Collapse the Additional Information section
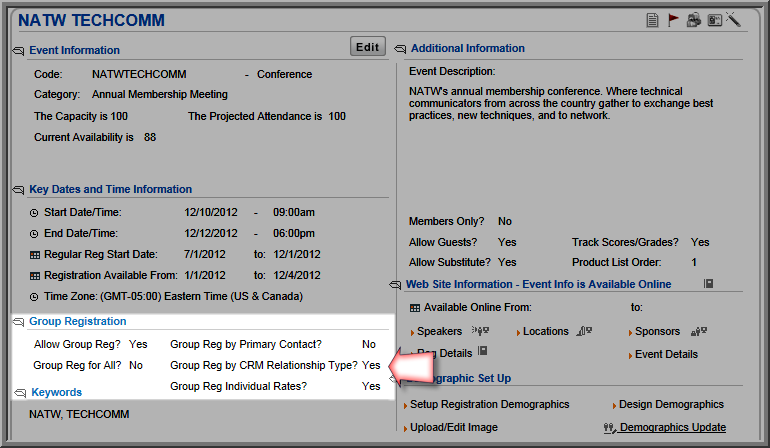Viewport: 770px width, 448px height. pyautogui.click(x=400, y=49)
